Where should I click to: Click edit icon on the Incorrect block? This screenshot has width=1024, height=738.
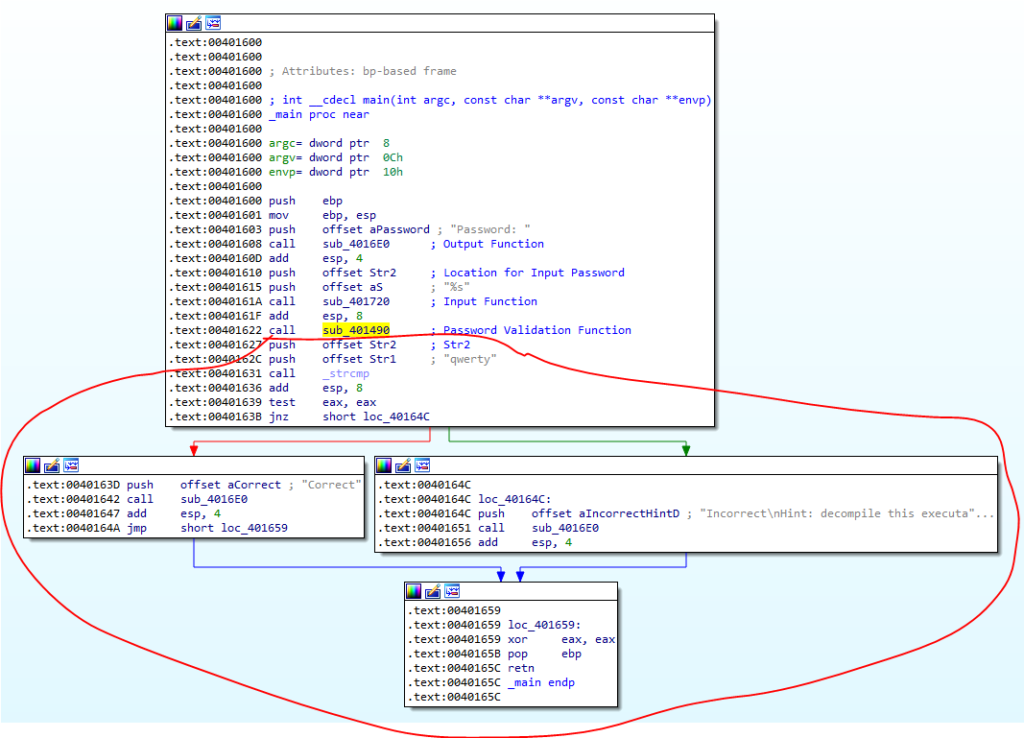pyautogui.click(x=403, y=465)
